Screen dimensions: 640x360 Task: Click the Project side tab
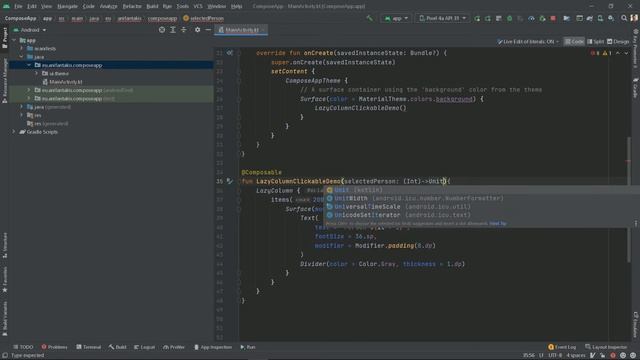click(4, 38)
